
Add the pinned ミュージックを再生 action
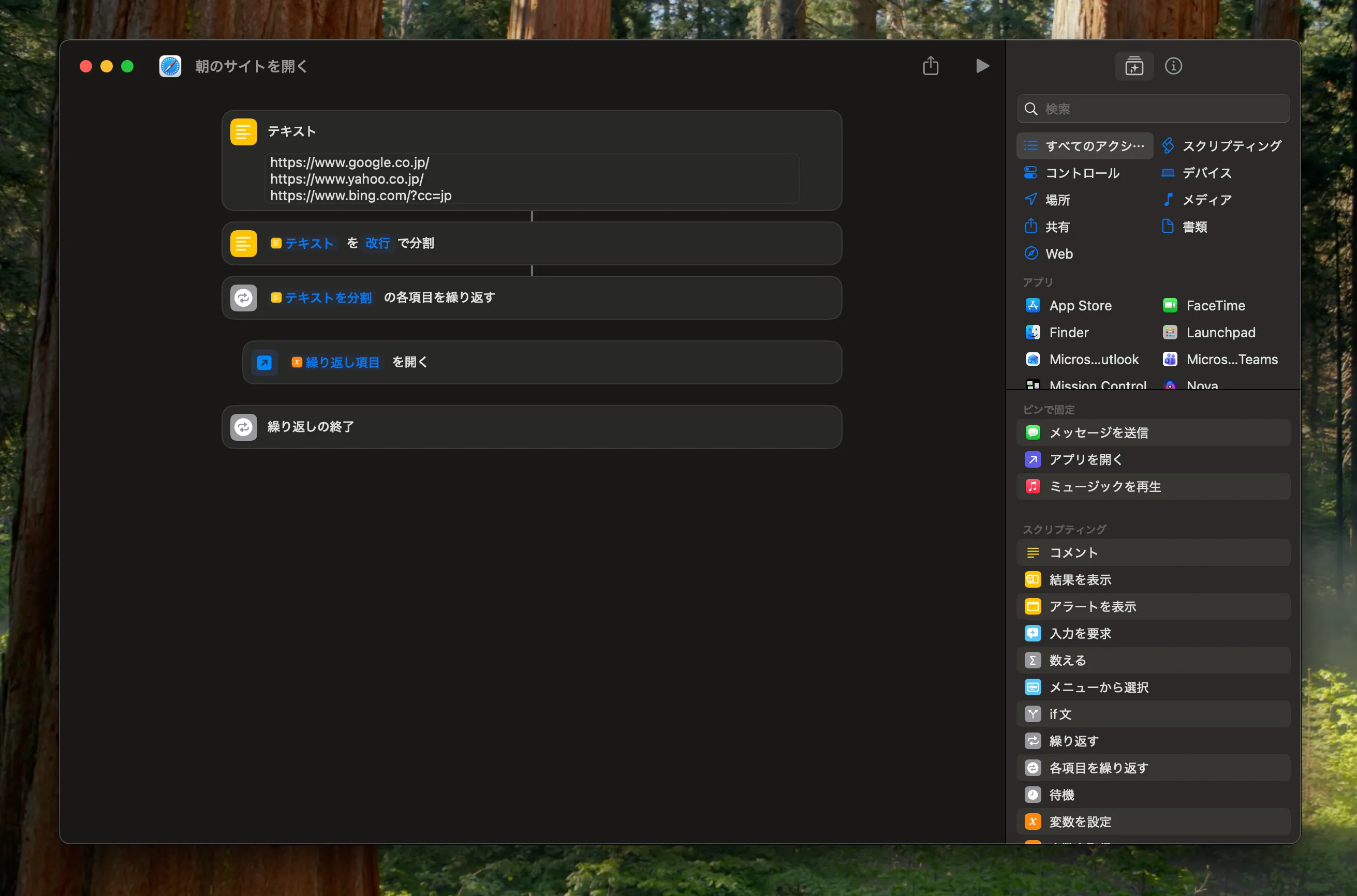tap(1153, 486)
